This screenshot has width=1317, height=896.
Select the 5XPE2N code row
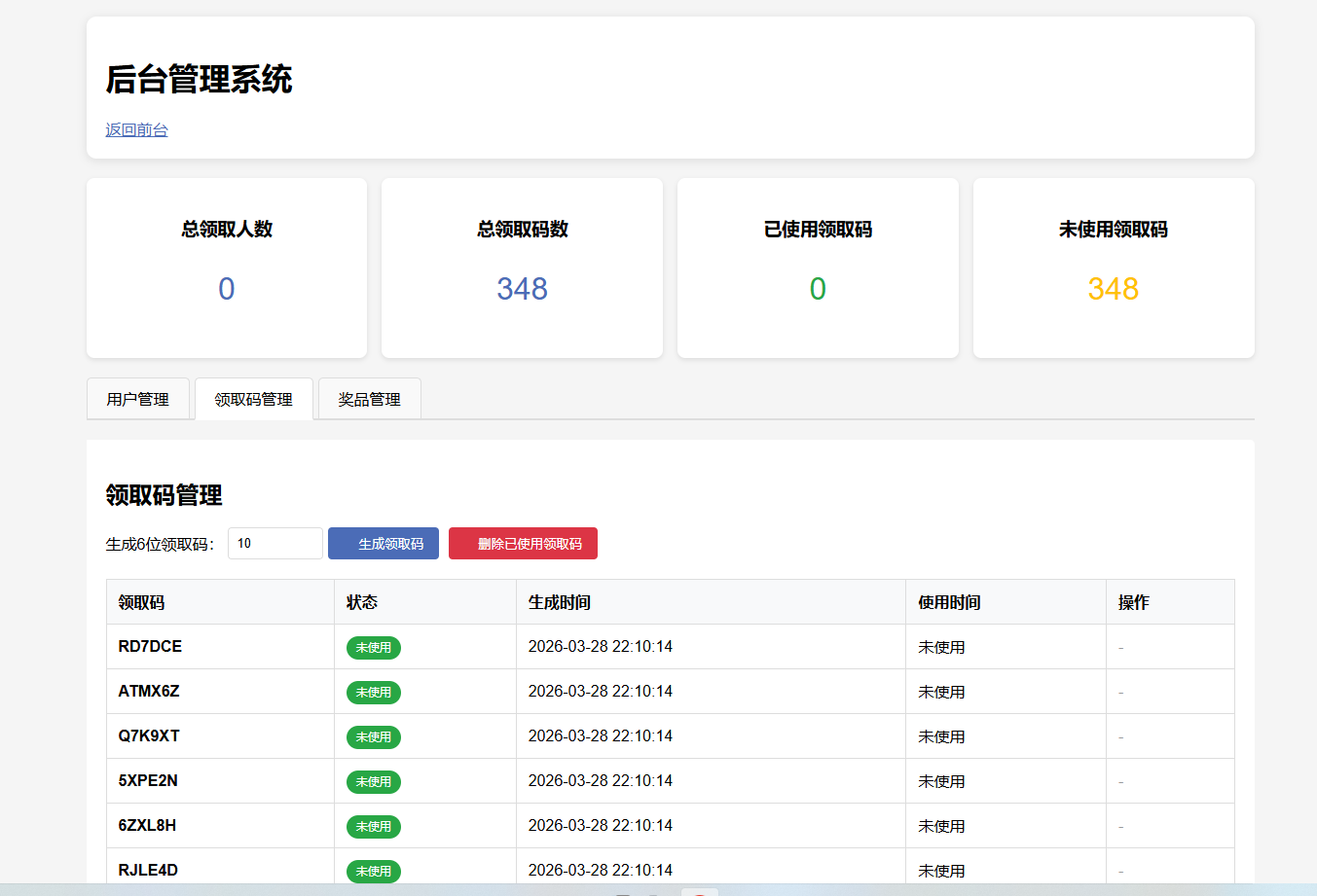click(x=148, y=781)
